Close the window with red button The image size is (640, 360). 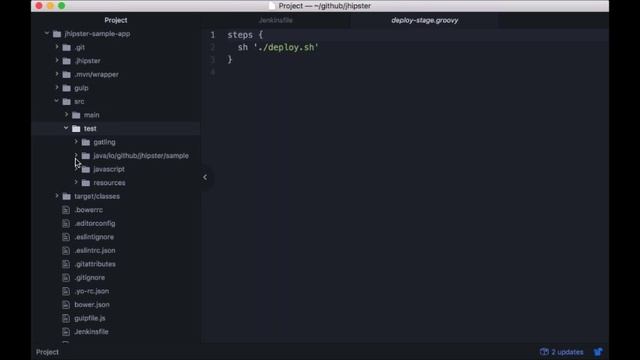39,6
